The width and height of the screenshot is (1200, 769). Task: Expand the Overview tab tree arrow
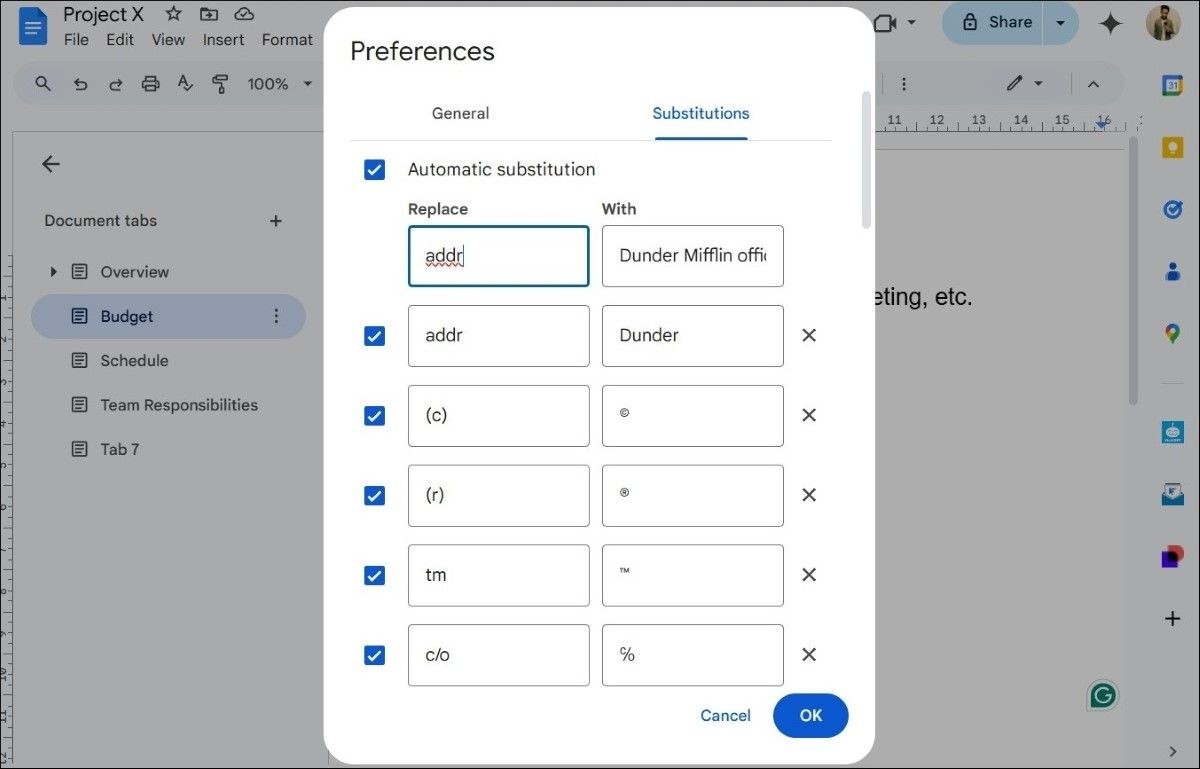(54, 272)
